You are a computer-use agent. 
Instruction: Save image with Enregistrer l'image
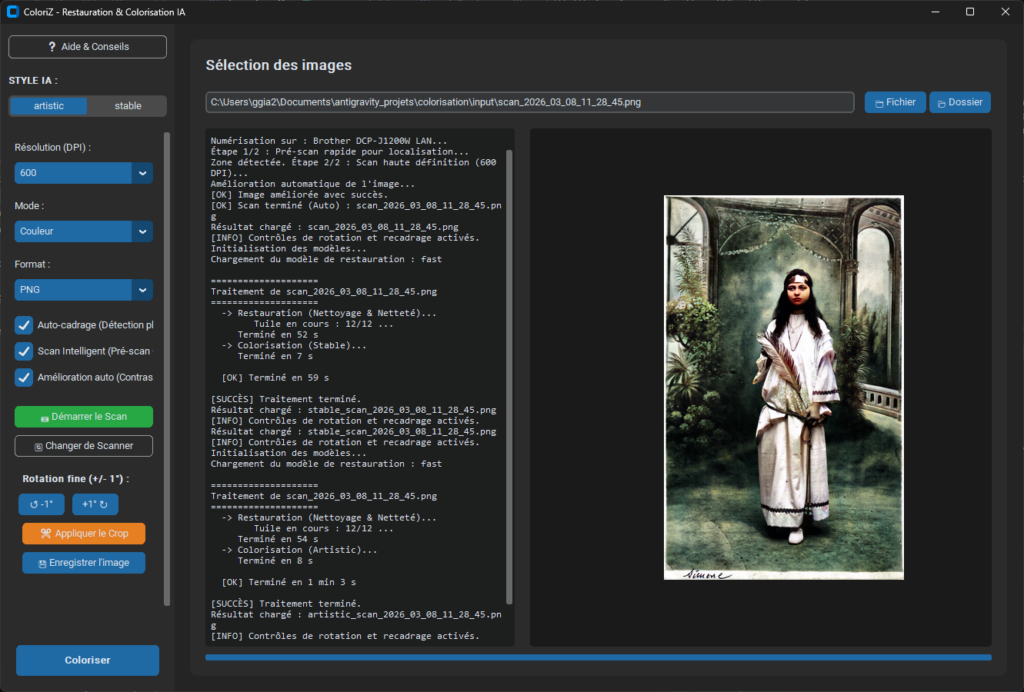(83, 563)
